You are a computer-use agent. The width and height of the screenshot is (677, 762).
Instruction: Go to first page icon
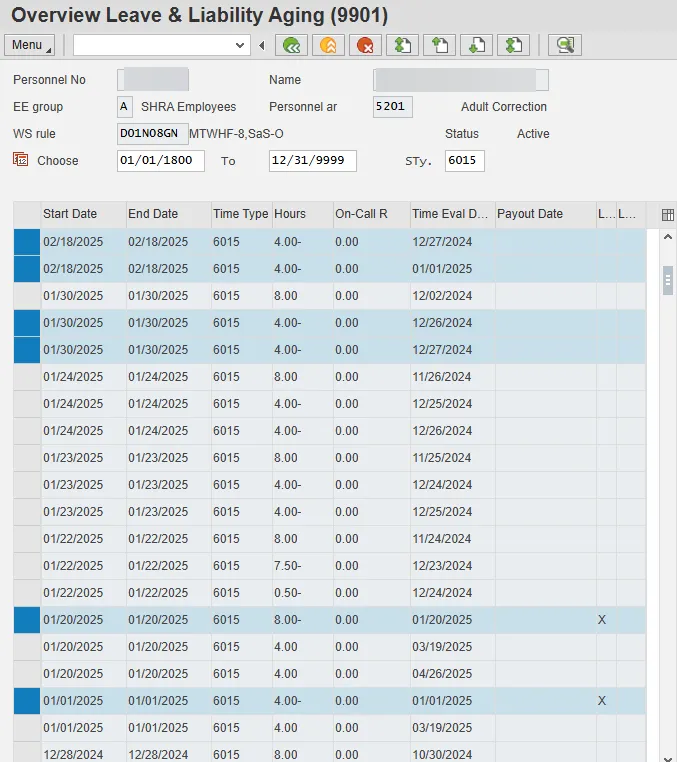point(402,45)
